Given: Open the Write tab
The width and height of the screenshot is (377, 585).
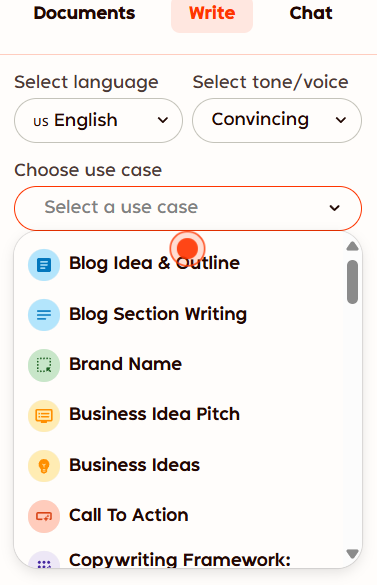Looking at the screenshot, I should (x=212, y=15).
